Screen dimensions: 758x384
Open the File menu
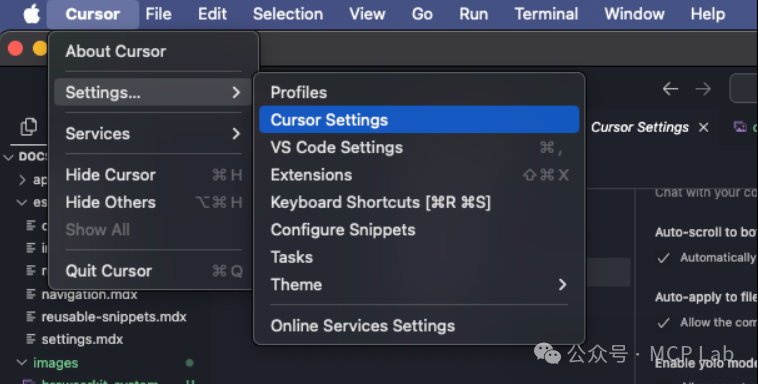(159, 14)
